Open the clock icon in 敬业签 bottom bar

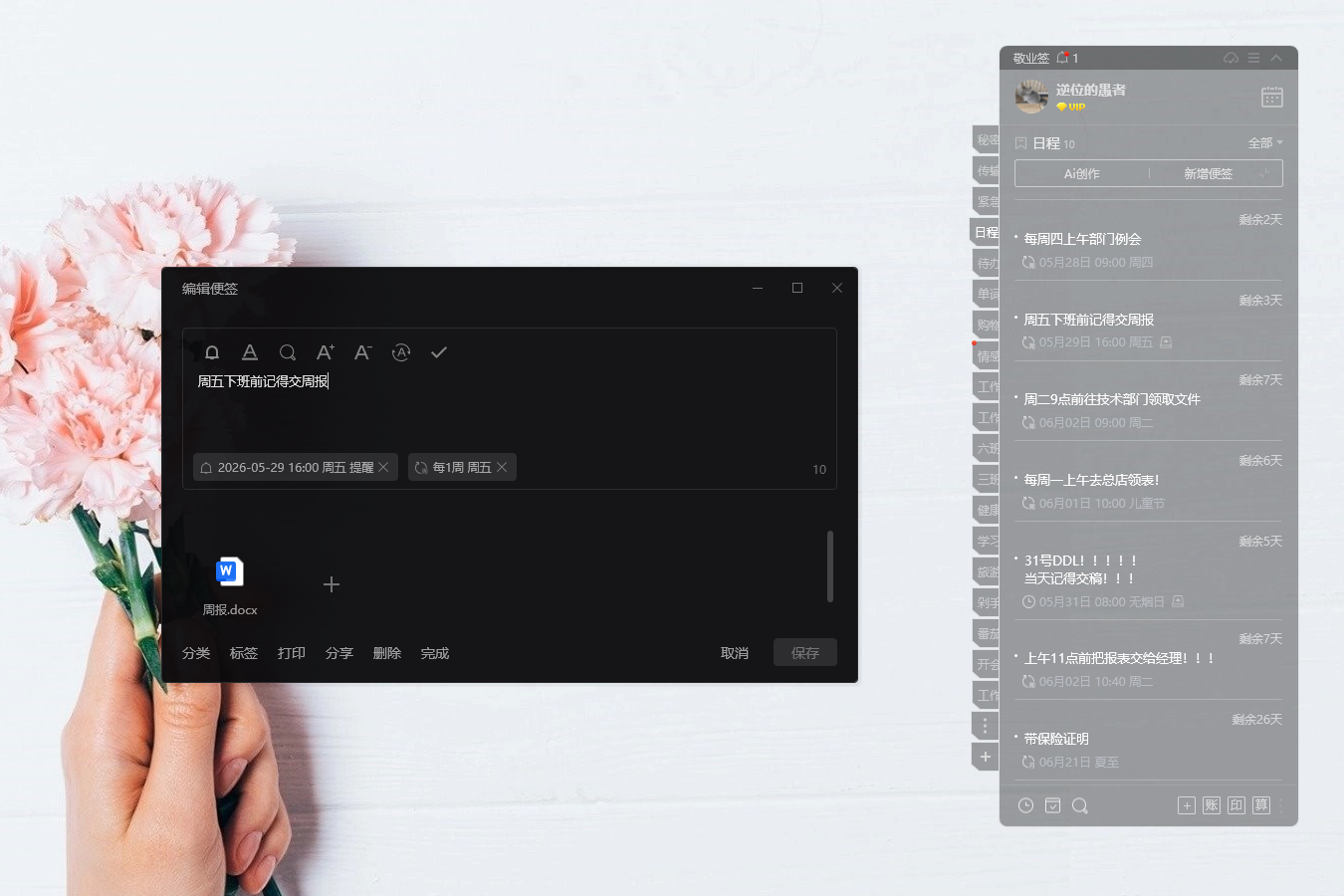click(1025, 805)
